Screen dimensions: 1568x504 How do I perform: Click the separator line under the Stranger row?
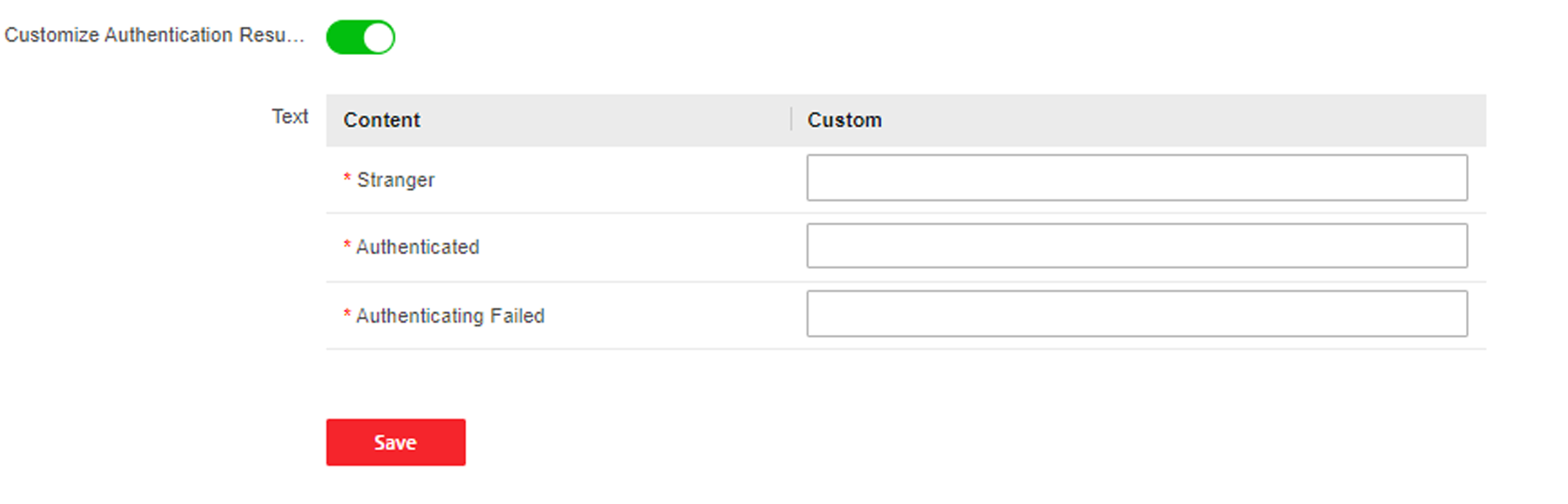pos(906,213)
